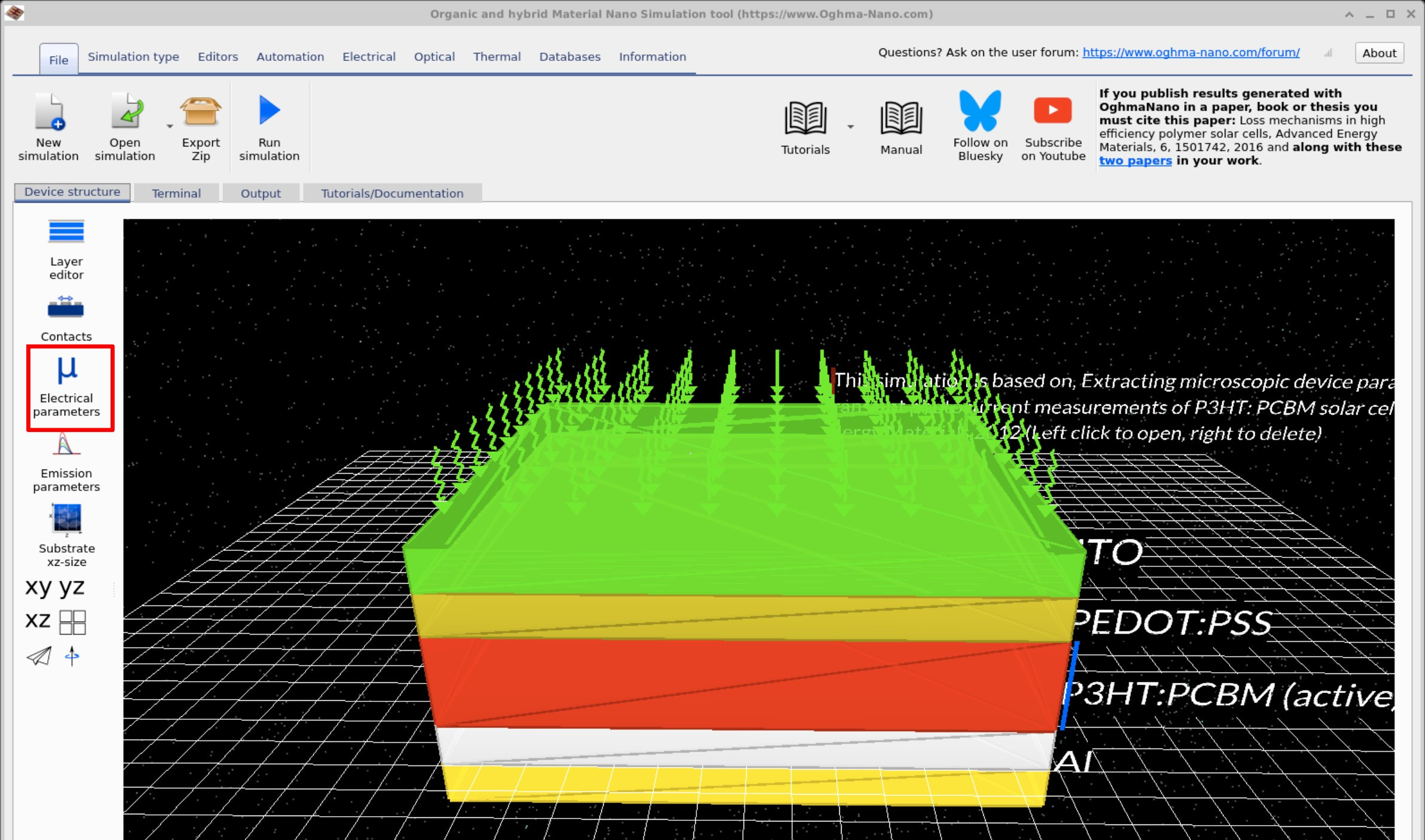The height and width of the screenshot is (840, 1425).
Task: Open the Electrical ribbon tab
Action: point(369,56)
